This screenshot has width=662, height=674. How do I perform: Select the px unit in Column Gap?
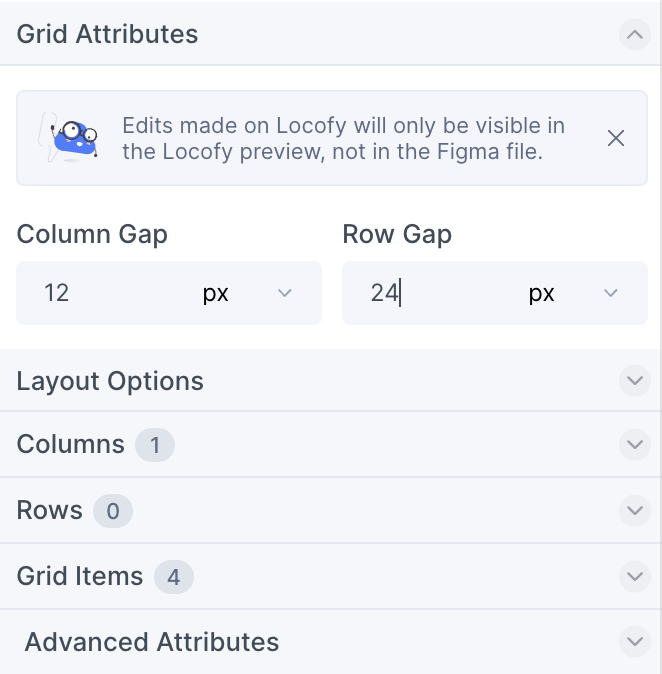coord(215,294)
